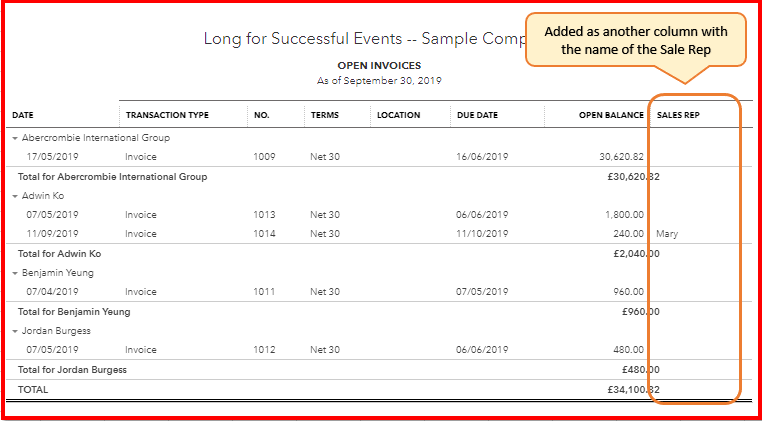Collapse the Jordan Burgess group
This screenshot has width=762, height=421.
point(14,331)
